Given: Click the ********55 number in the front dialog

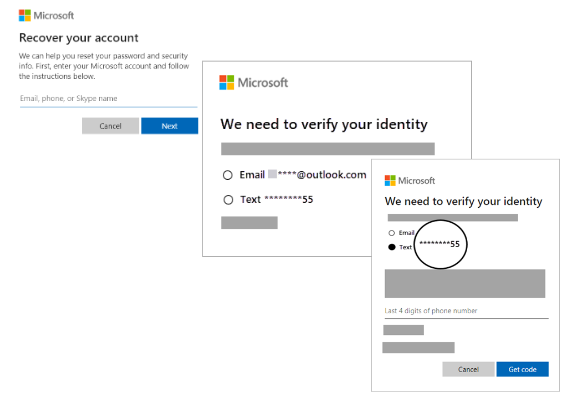Looking at the screenshot, I should point(439,244).
